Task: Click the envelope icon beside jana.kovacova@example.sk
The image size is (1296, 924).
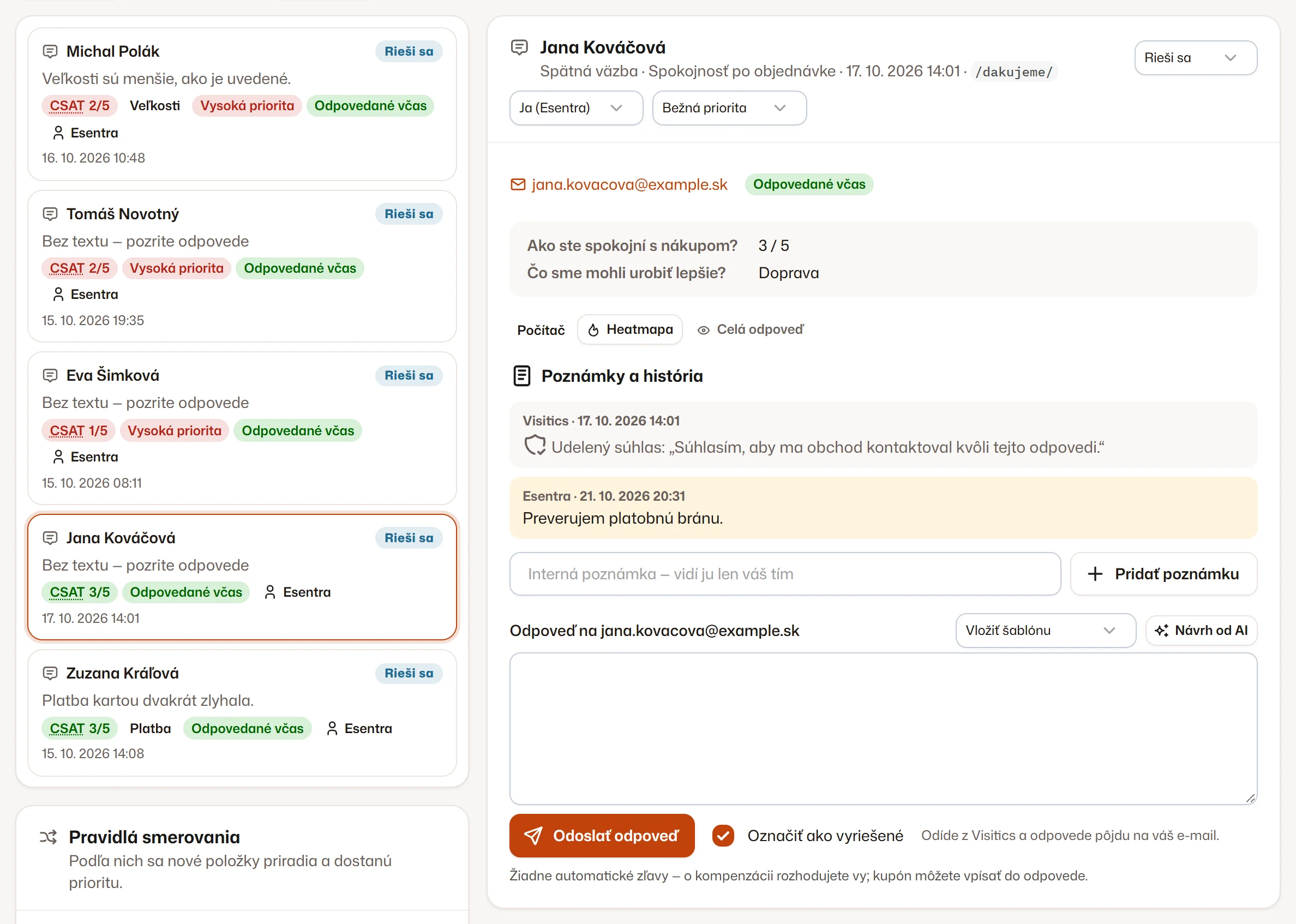Action: (x=518, y=184)
